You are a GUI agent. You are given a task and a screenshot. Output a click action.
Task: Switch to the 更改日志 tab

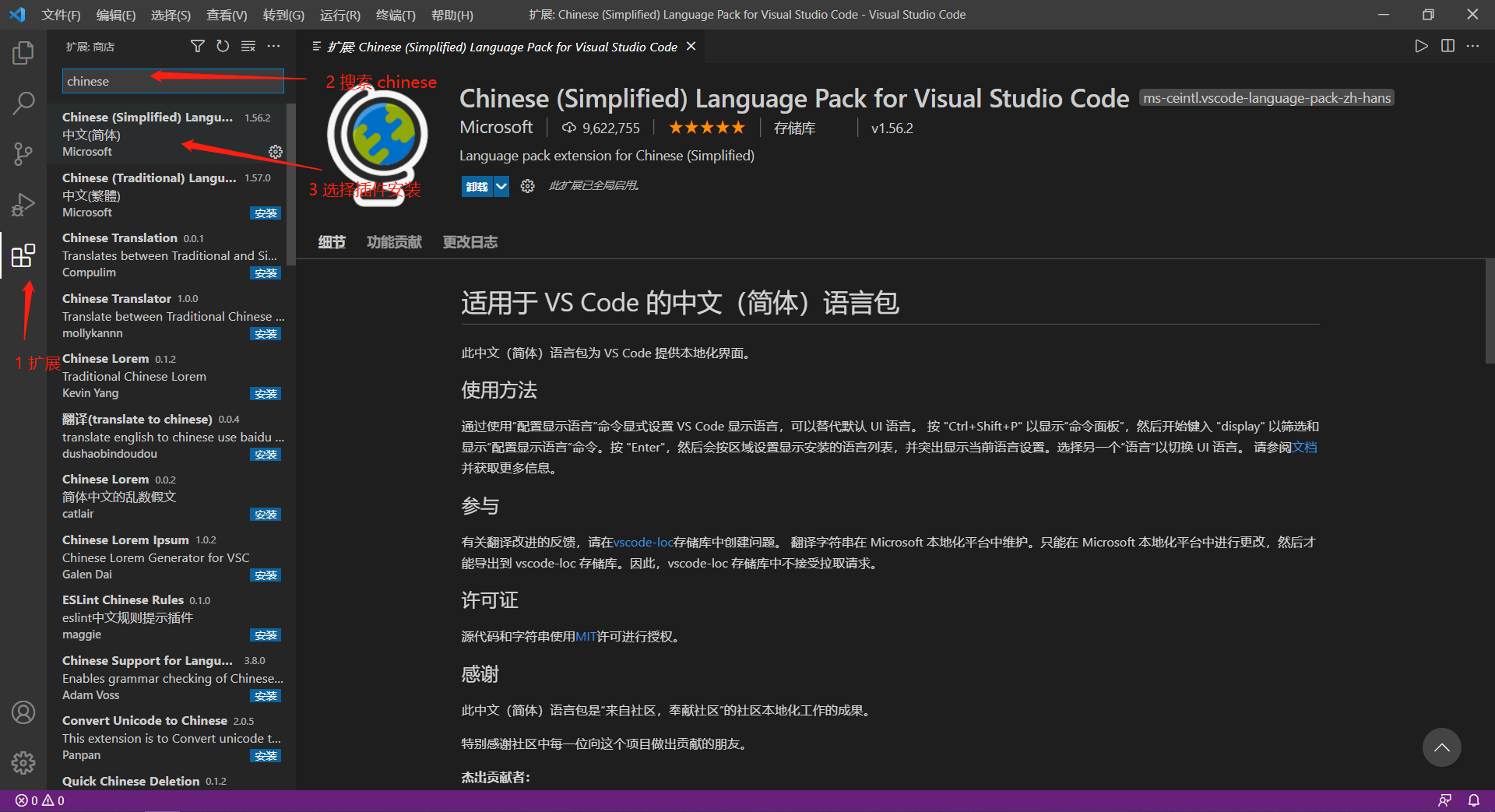pos(470,242)
